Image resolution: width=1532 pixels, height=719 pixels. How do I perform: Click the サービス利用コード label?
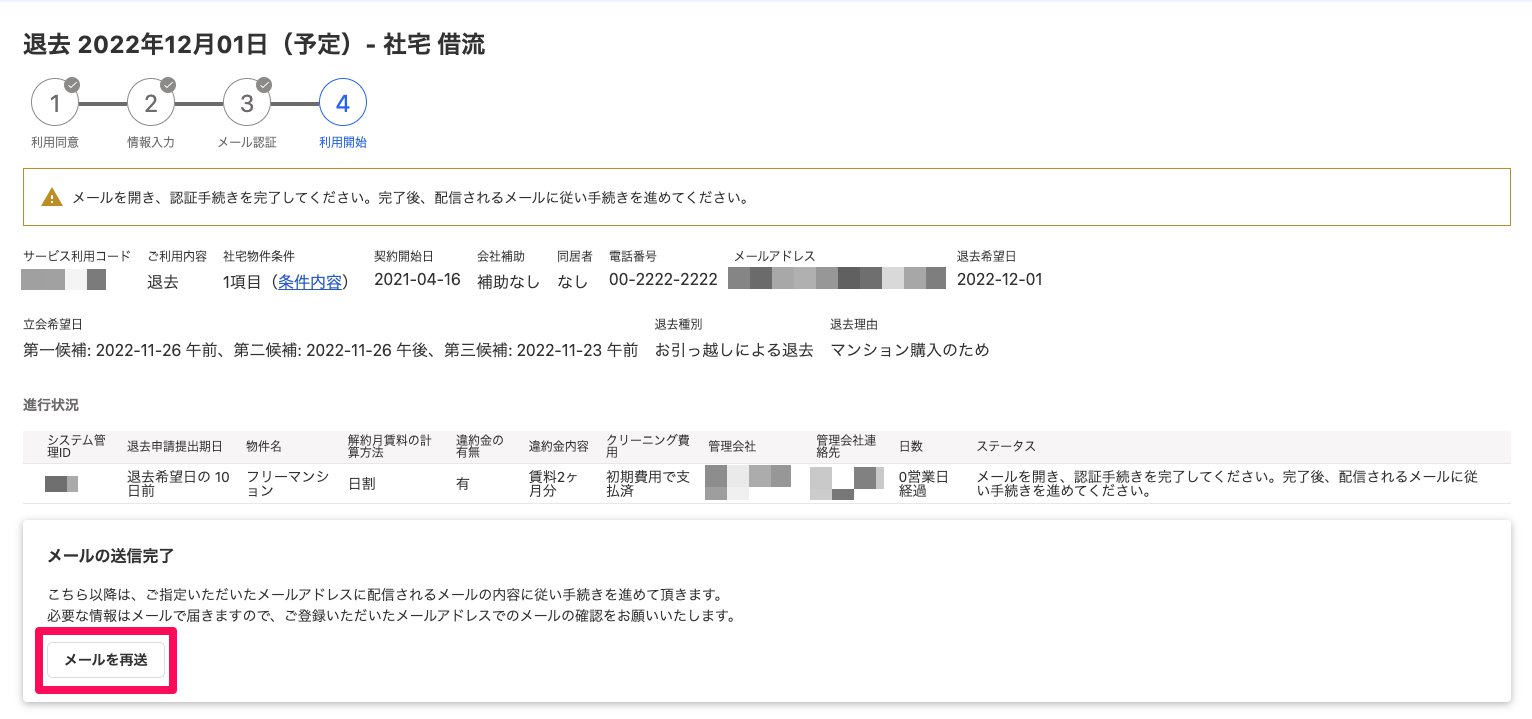click(x=77, y=257)
